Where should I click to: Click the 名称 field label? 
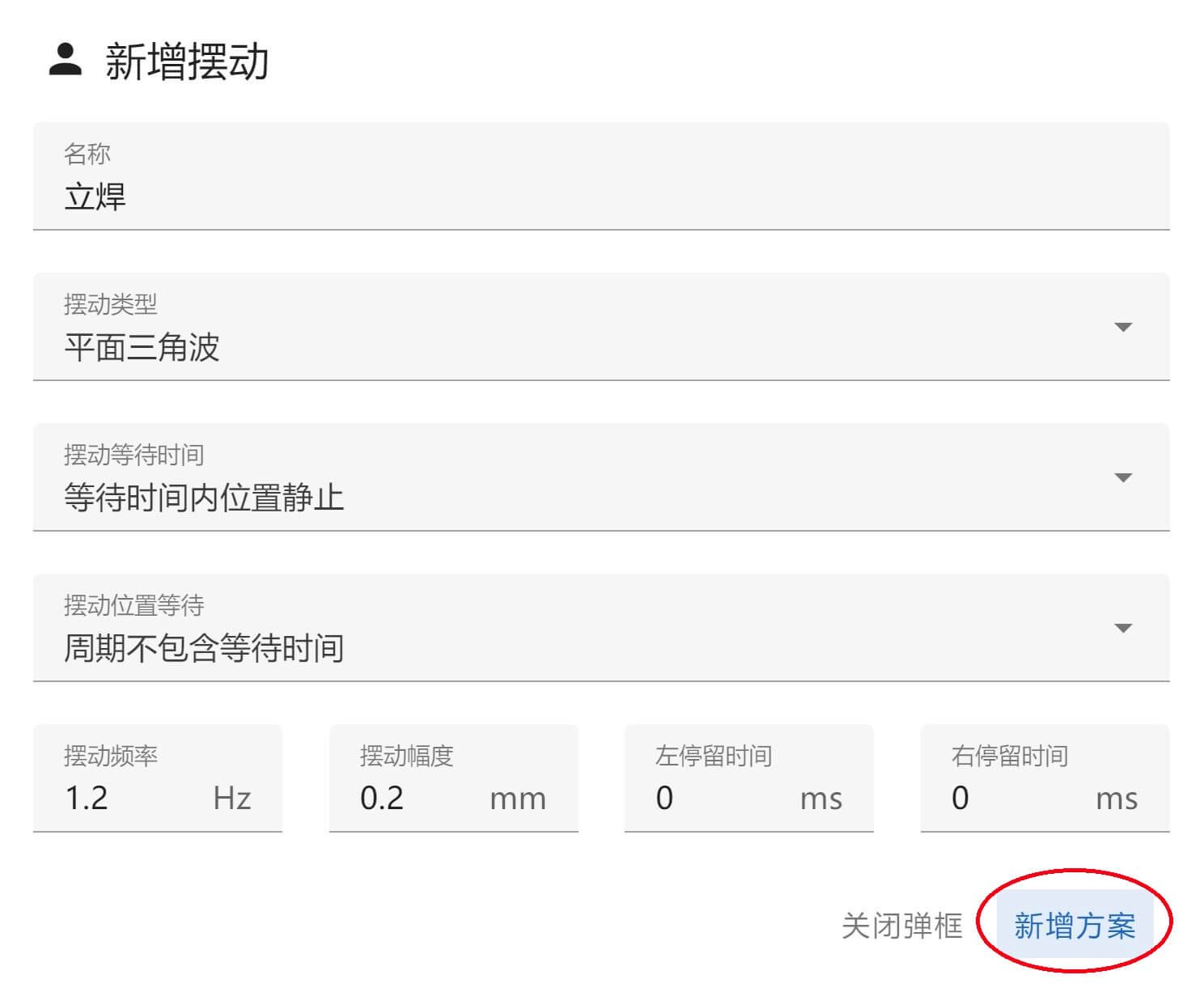click(x=87, y=154)
